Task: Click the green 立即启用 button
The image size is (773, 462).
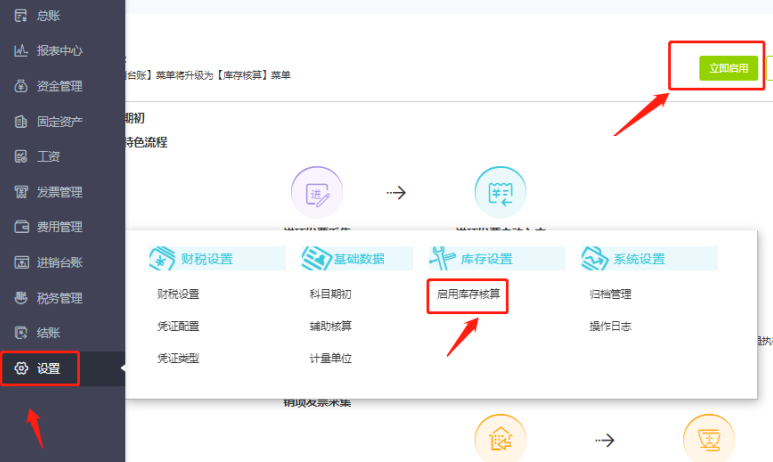Action: click(x=728, y=68)
